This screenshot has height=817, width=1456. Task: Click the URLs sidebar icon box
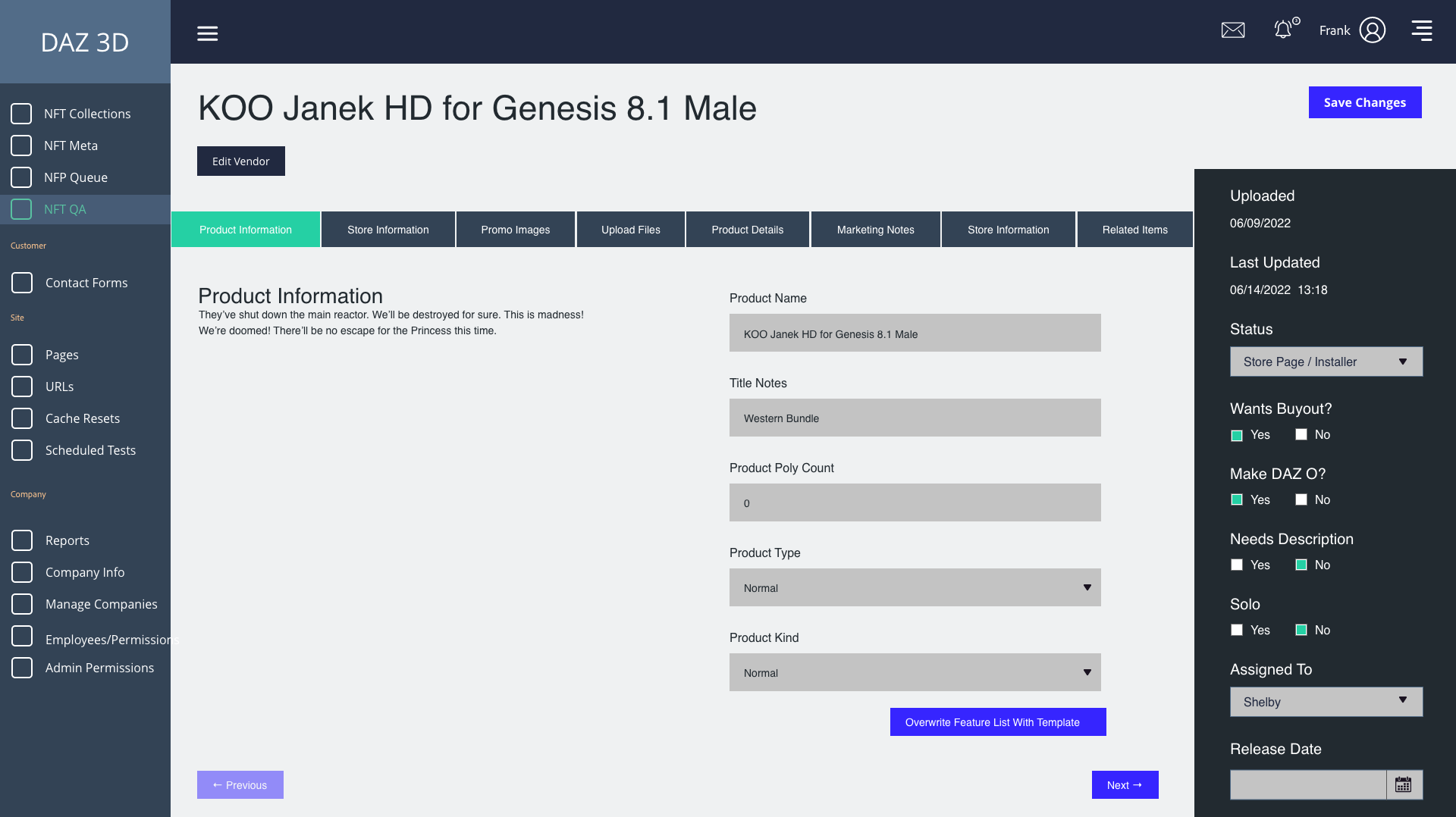(22, 387)
